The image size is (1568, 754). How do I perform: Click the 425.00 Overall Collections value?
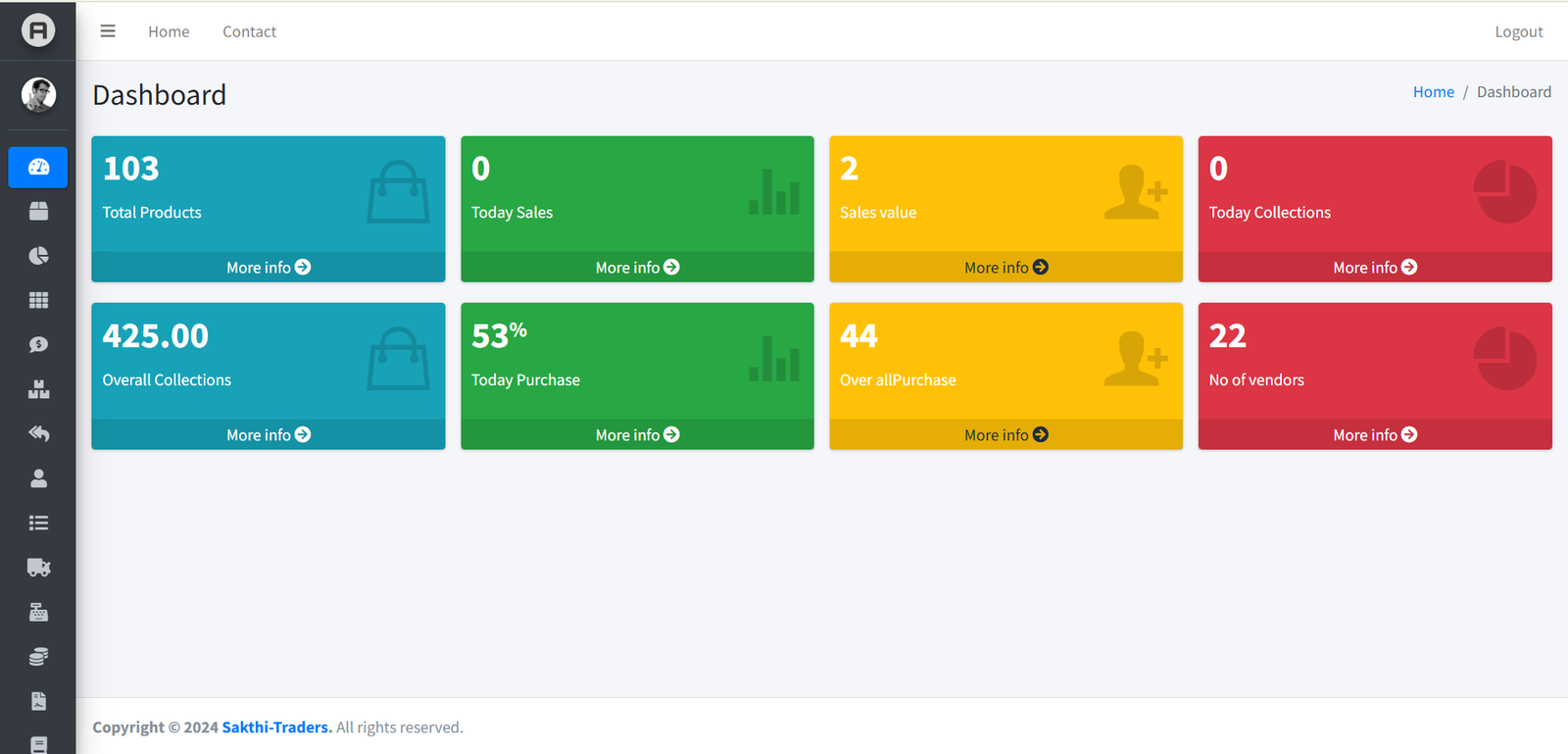pyautogui.click(x=155, y=336)
